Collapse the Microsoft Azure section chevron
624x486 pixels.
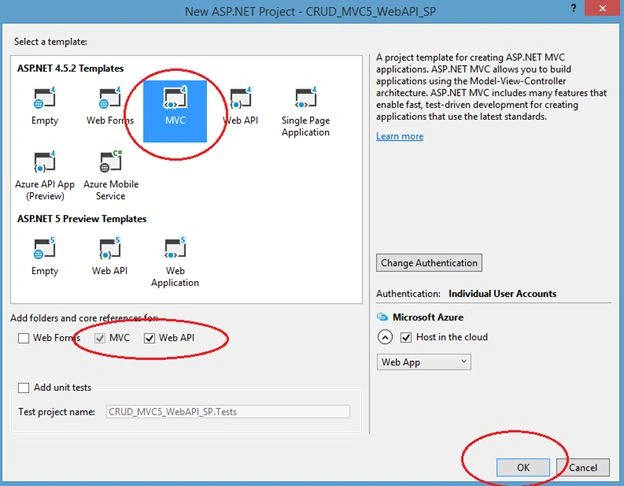385,337
